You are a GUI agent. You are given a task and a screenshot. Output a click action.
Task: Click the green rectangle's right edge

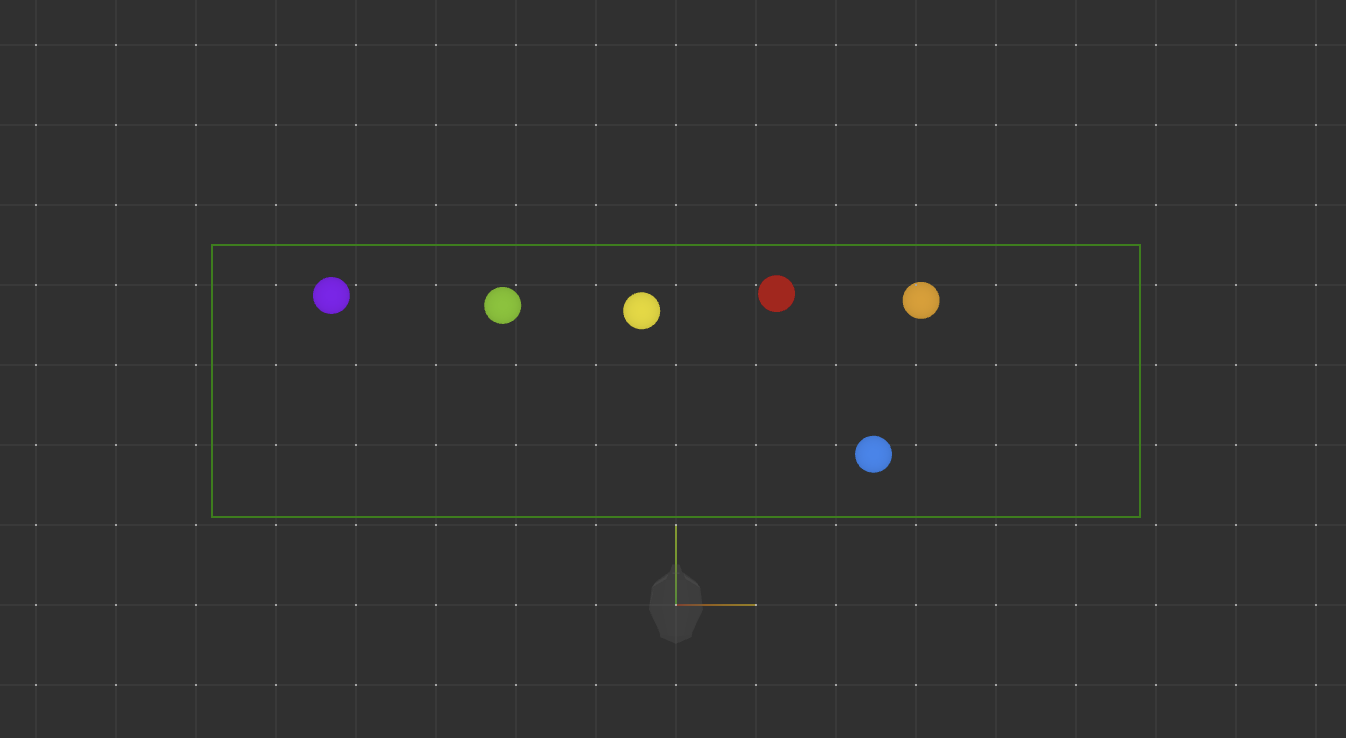(1140, 381)
